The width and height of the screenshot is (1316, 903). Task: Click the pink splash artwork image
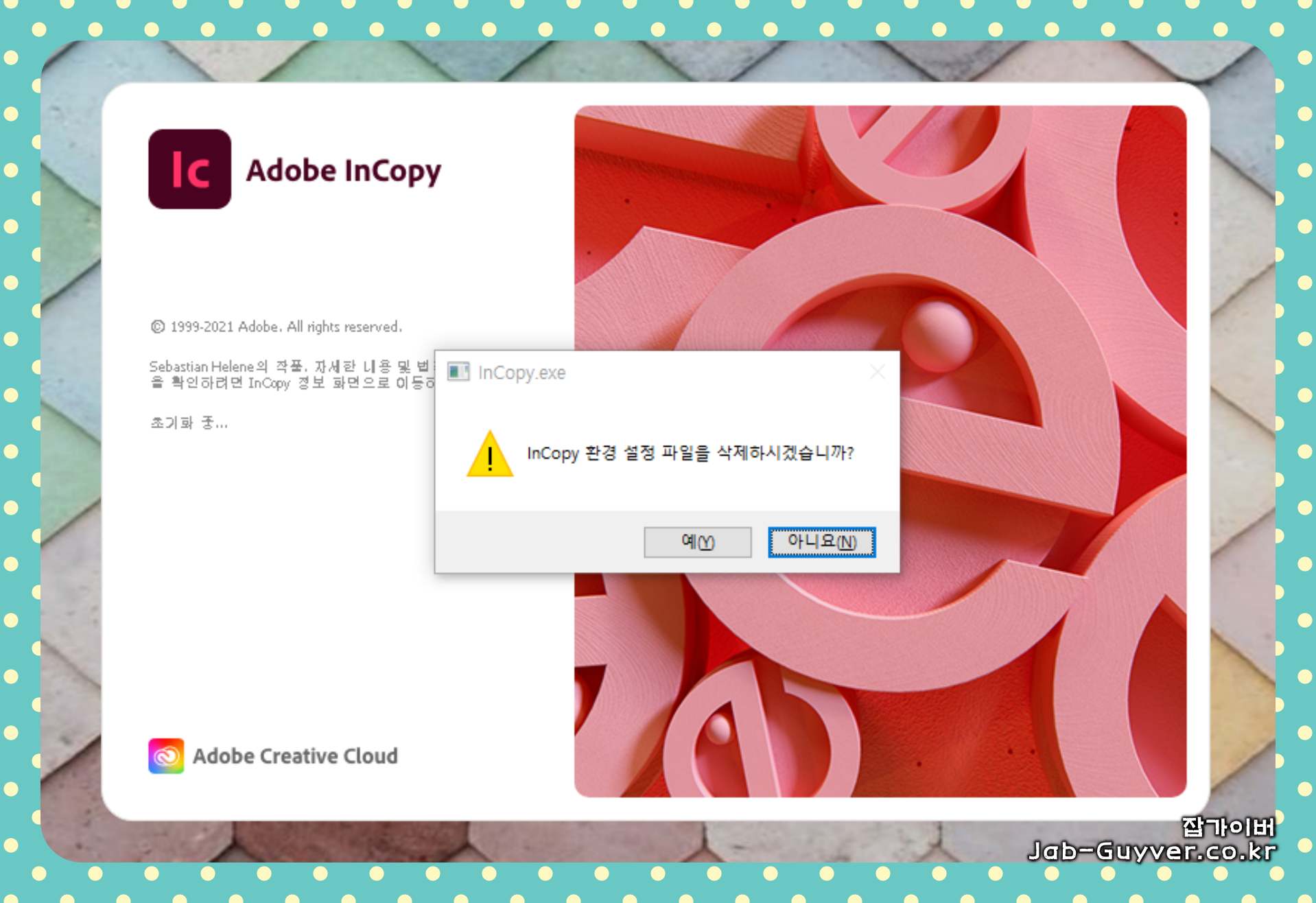click(x=880, y=451)
